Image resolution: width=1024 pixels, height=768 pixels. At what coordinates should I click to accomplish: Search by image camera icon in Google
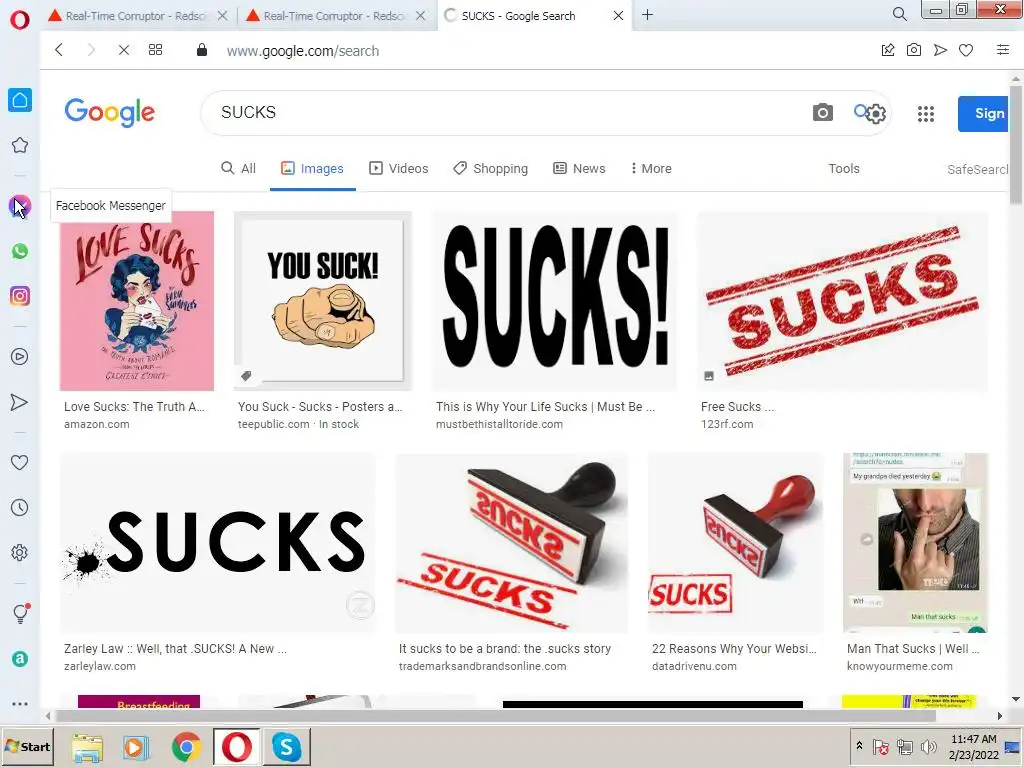[822, 113]
